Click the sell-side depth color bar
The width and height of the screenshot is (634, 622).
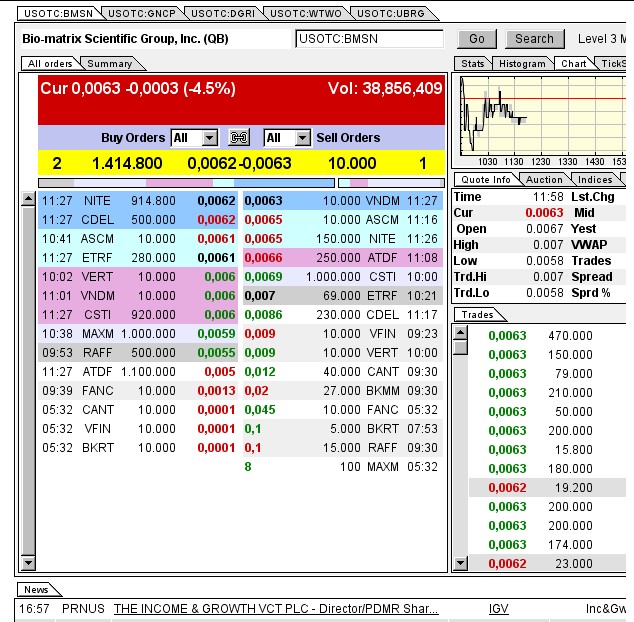(391, 183)
